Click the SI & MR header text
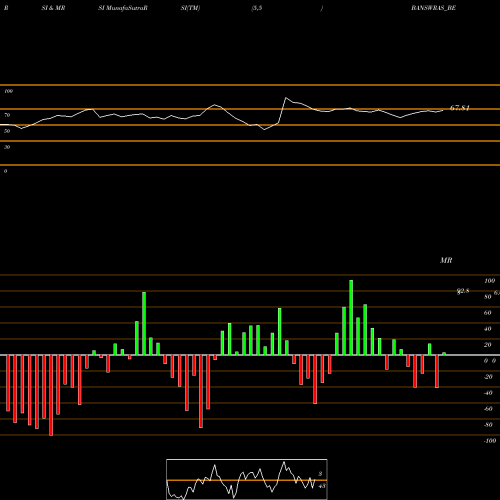500x500 pixels. 53,8
